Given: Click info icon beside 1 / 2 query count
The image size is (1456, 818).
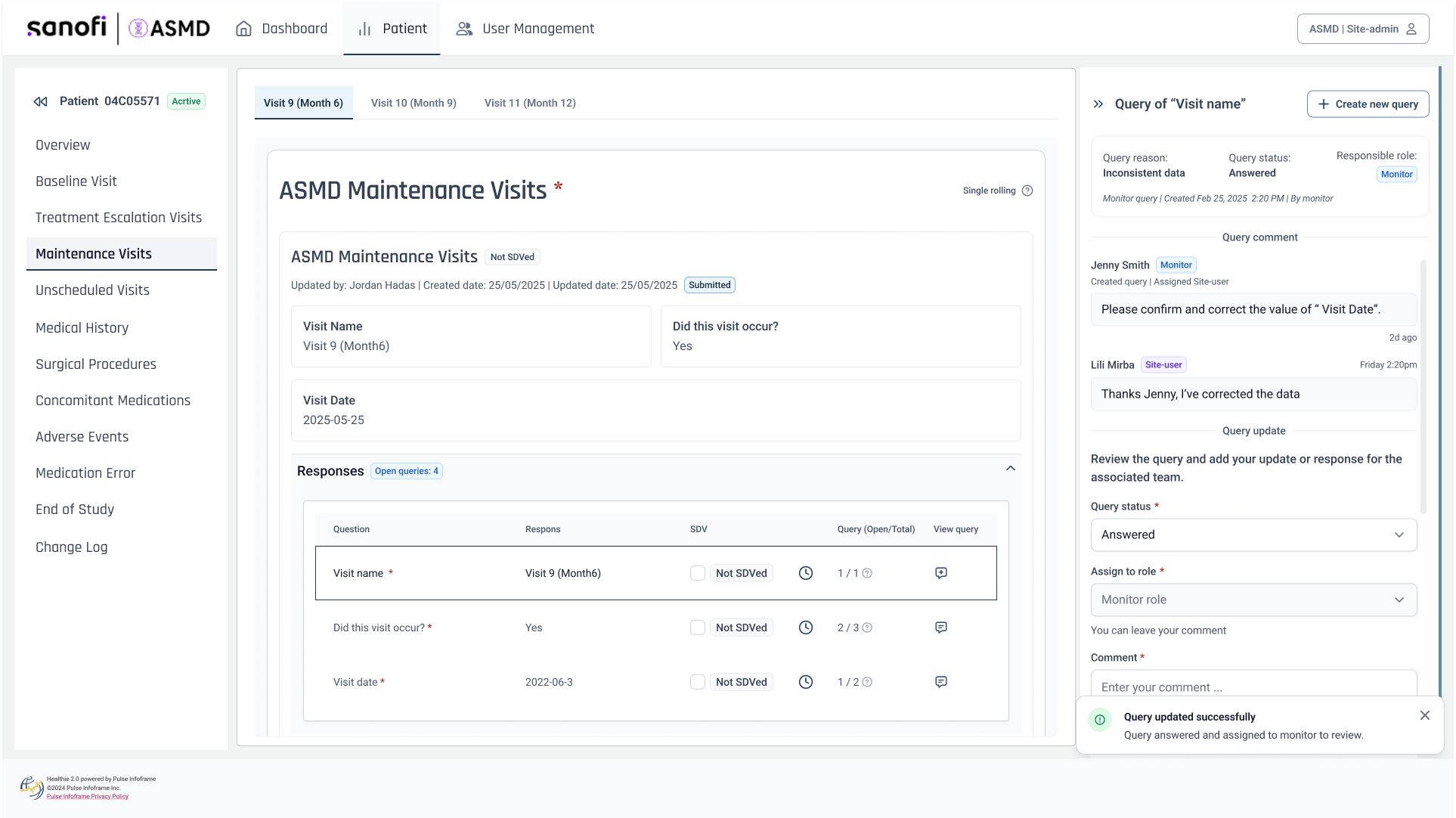Looking at the screenshot, I should 867,682.
